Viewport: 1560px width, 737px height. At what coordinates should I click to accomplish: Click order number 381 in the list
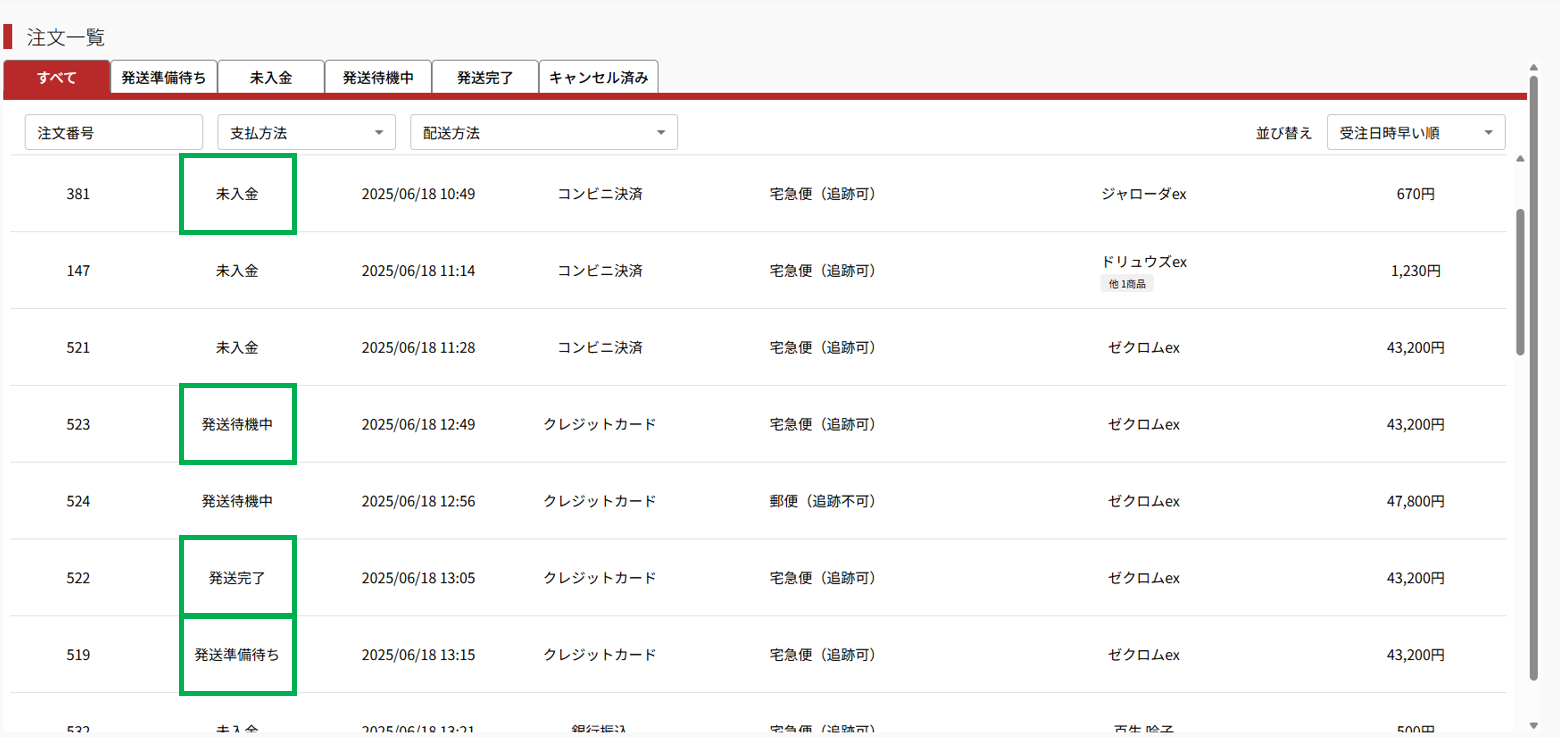tap(78, 194)
